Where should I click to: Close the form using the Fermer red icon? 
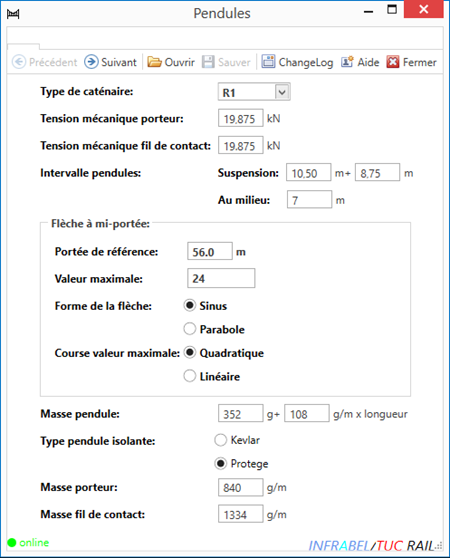click(392, 62)
